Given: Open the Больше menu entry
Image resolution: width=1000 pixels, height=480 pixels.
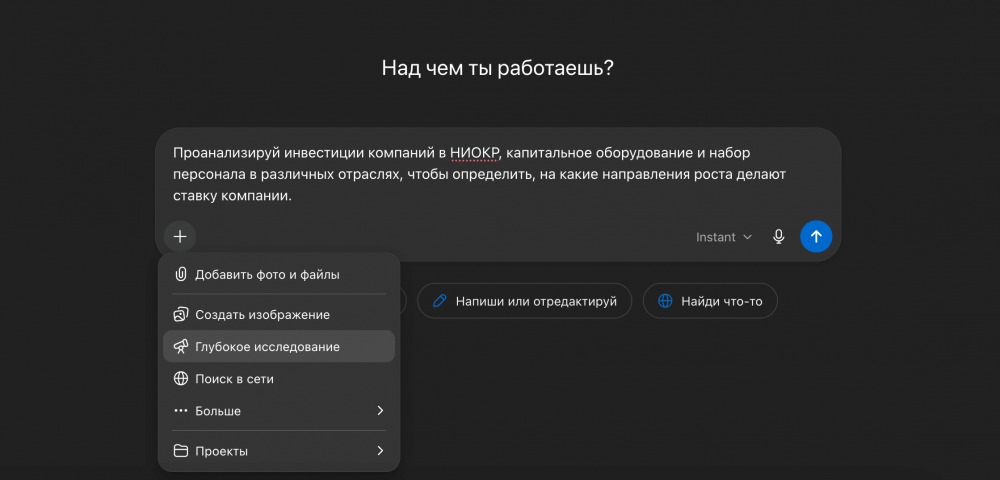Looking at the screenshot, I should (x=279, y=411).
